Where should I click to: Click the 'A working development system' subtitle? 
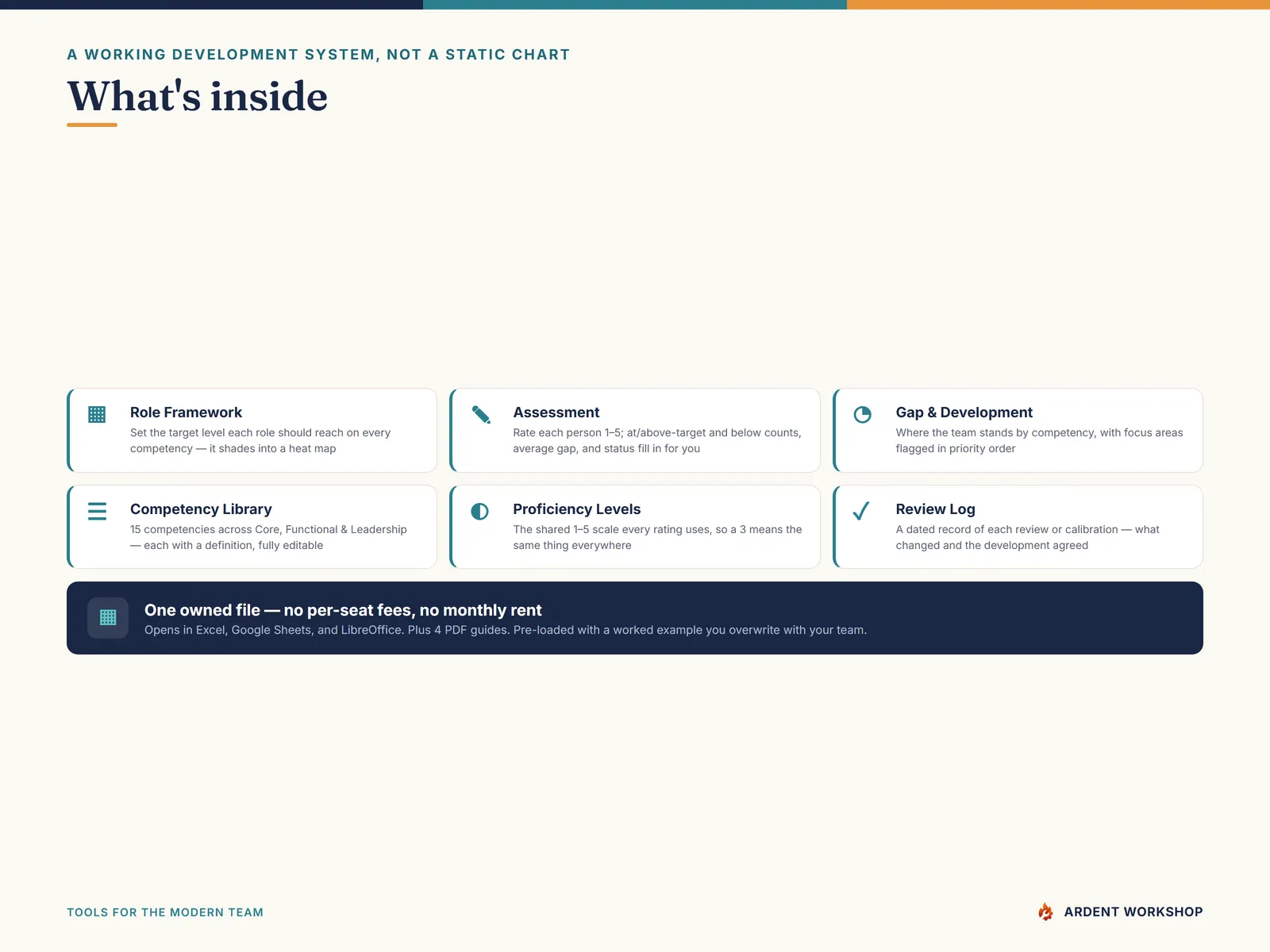[318, 55]
